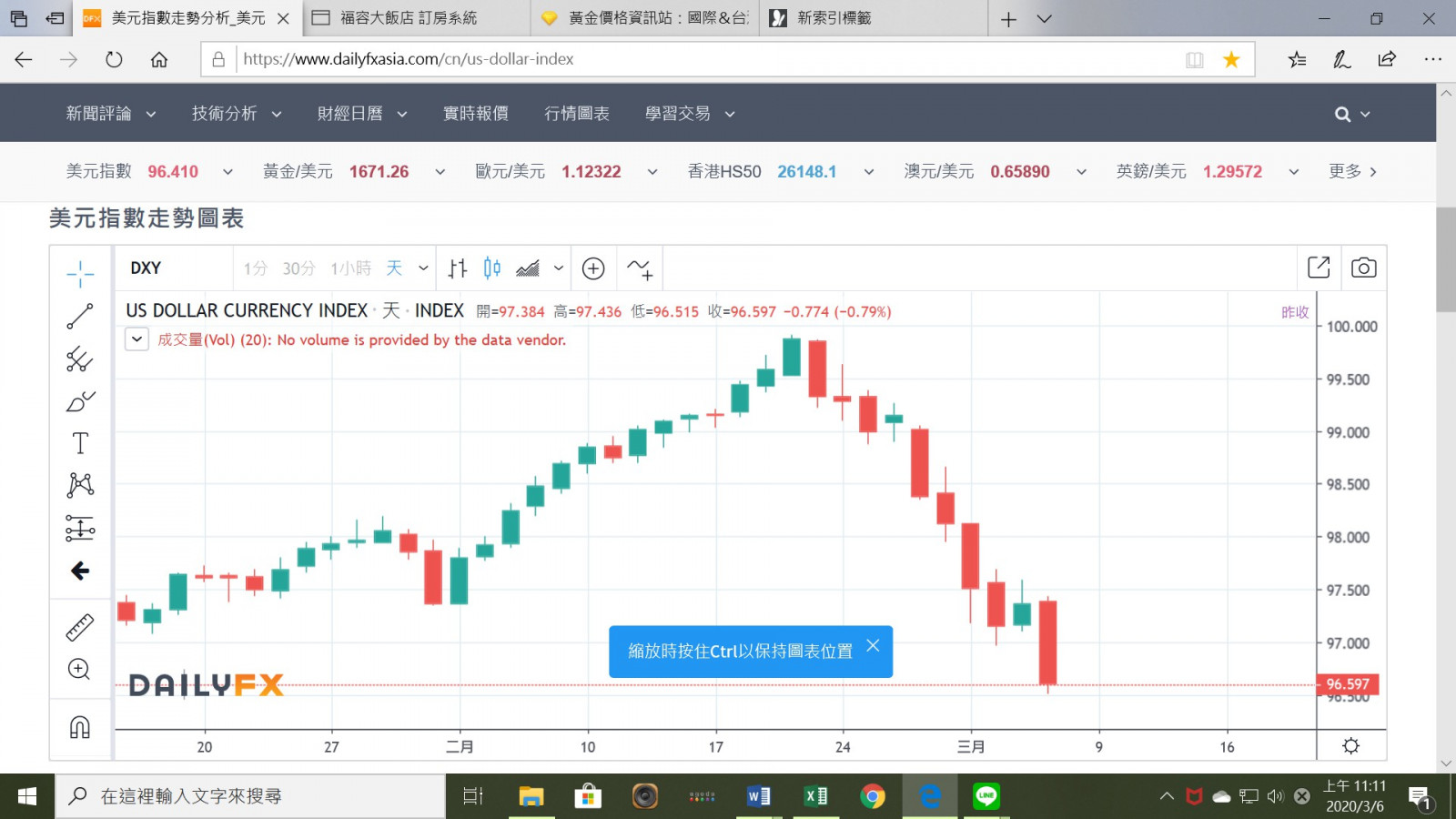Click the page vertical scrollbar thumb
The height and width of the screenshot is (819, 1456).
(1446, 260)
